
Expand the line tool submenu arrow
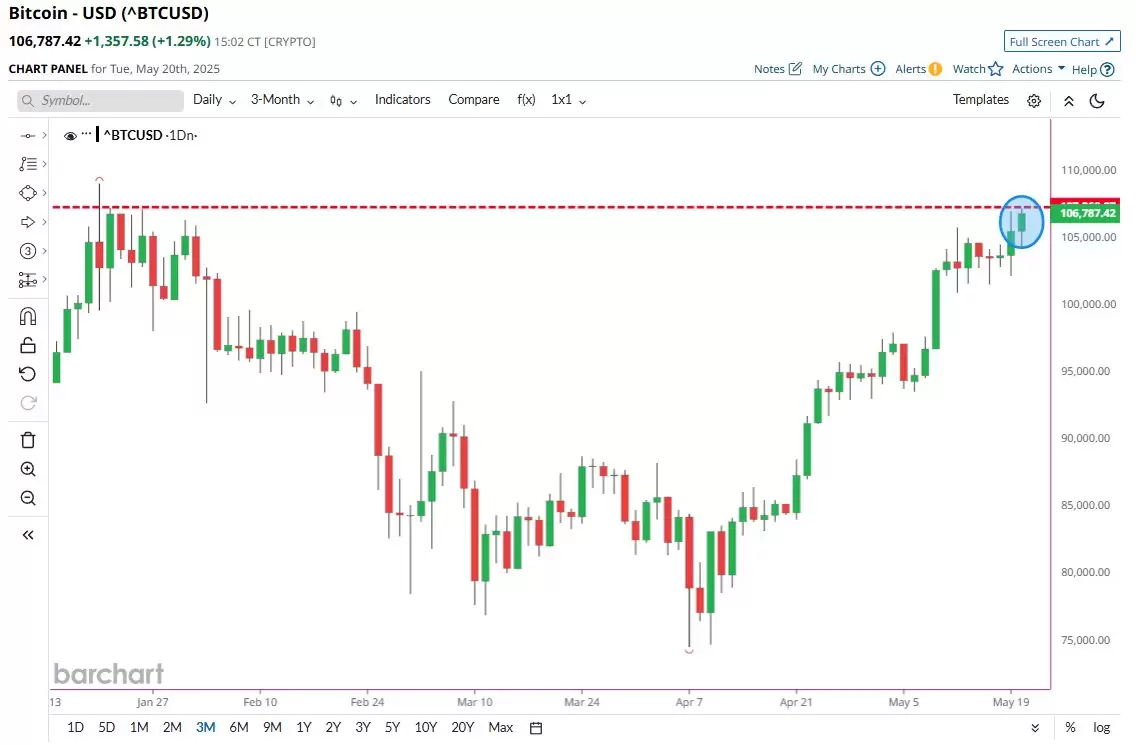[44, 136]
